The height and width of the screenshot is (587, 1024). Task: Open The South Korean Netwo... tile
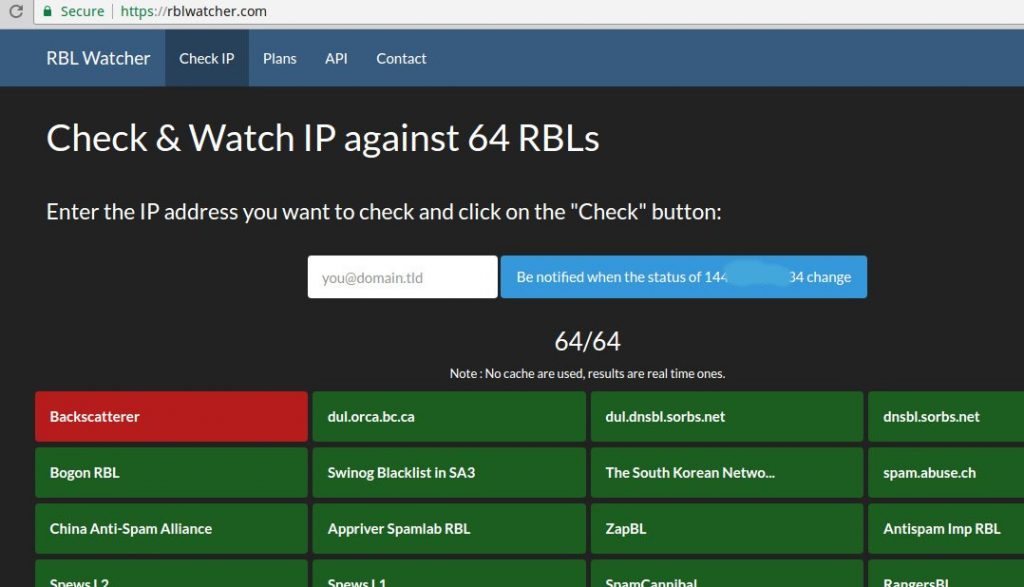[727, 473]
